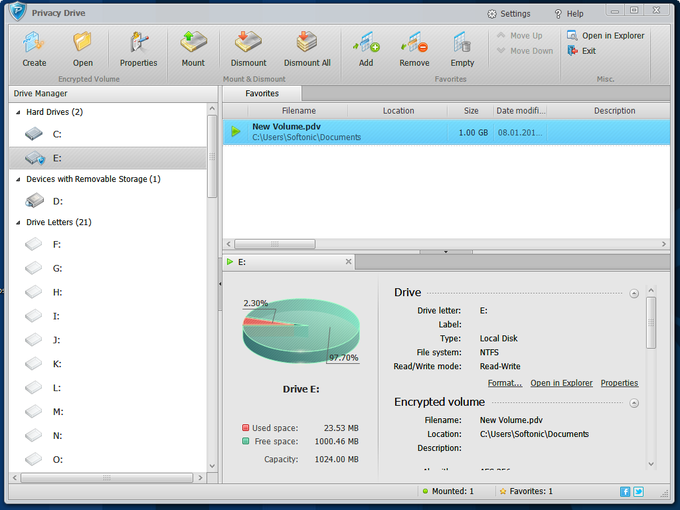This screenshot has width=680, height=510.
Task: Click the Remove favorite icon
Action: (414, 42)
